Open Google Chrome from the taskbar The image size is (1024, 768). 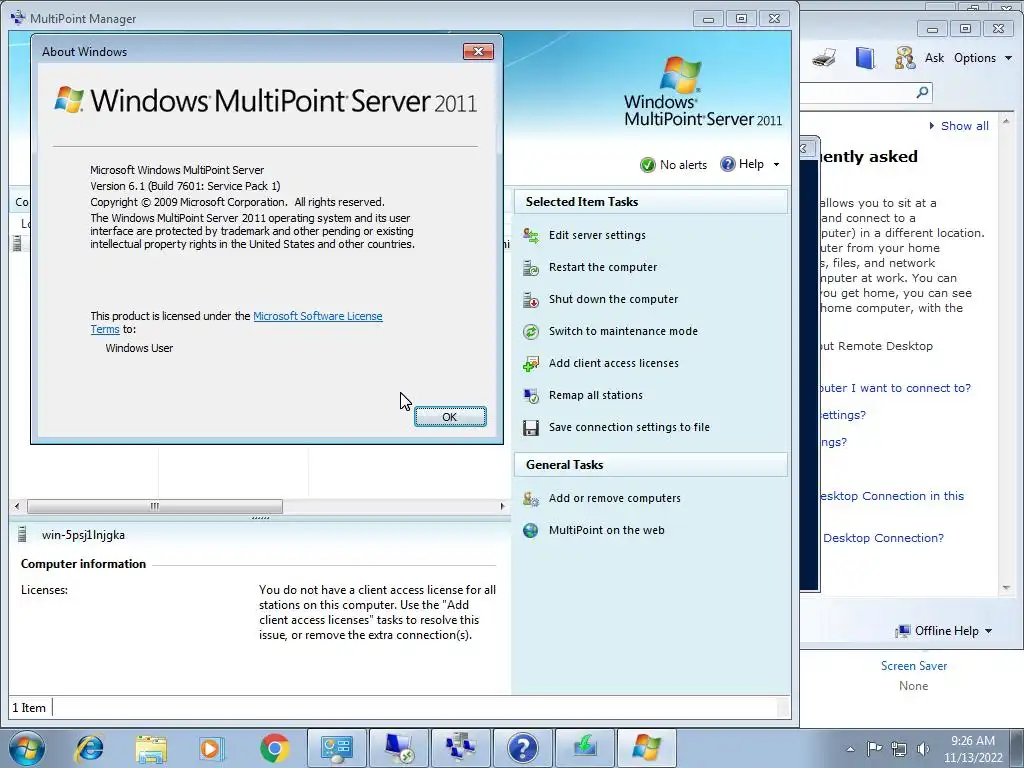click(x=274, y=748)
